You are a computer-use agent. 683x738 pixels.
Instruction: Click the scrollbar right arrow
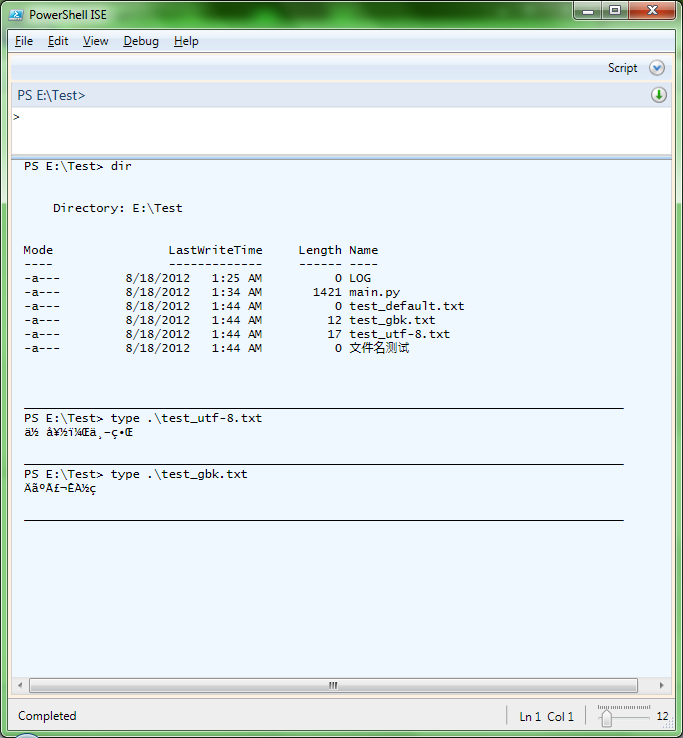(662, 685)
